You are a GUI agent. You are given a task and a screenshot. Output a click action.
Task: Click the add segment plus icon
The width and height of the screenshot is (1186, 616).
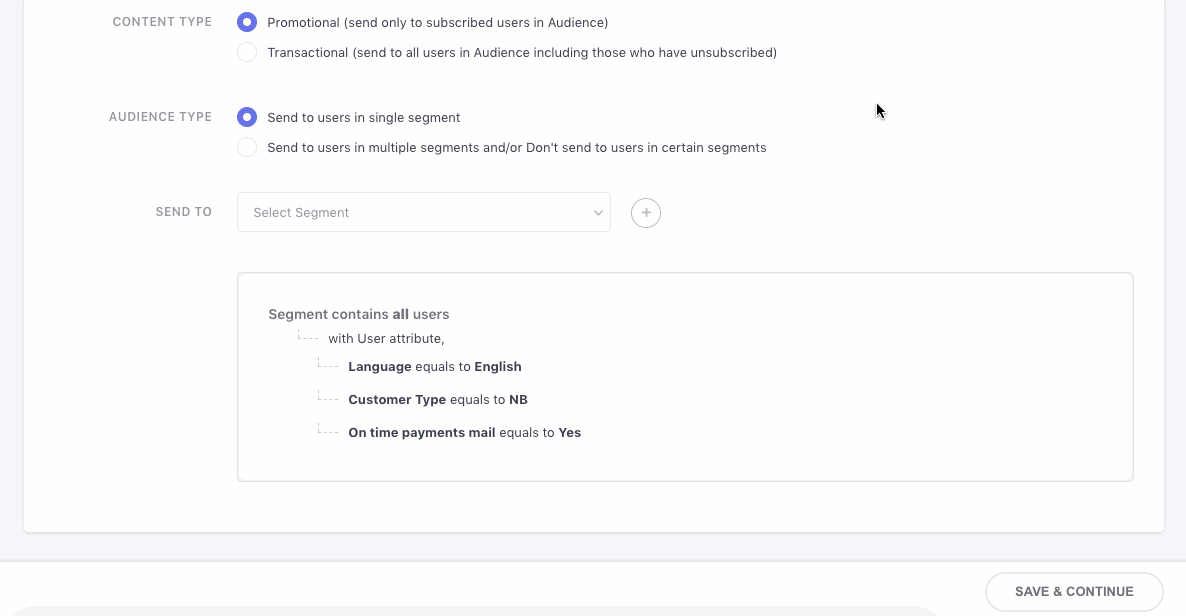[x=646, y=212]
